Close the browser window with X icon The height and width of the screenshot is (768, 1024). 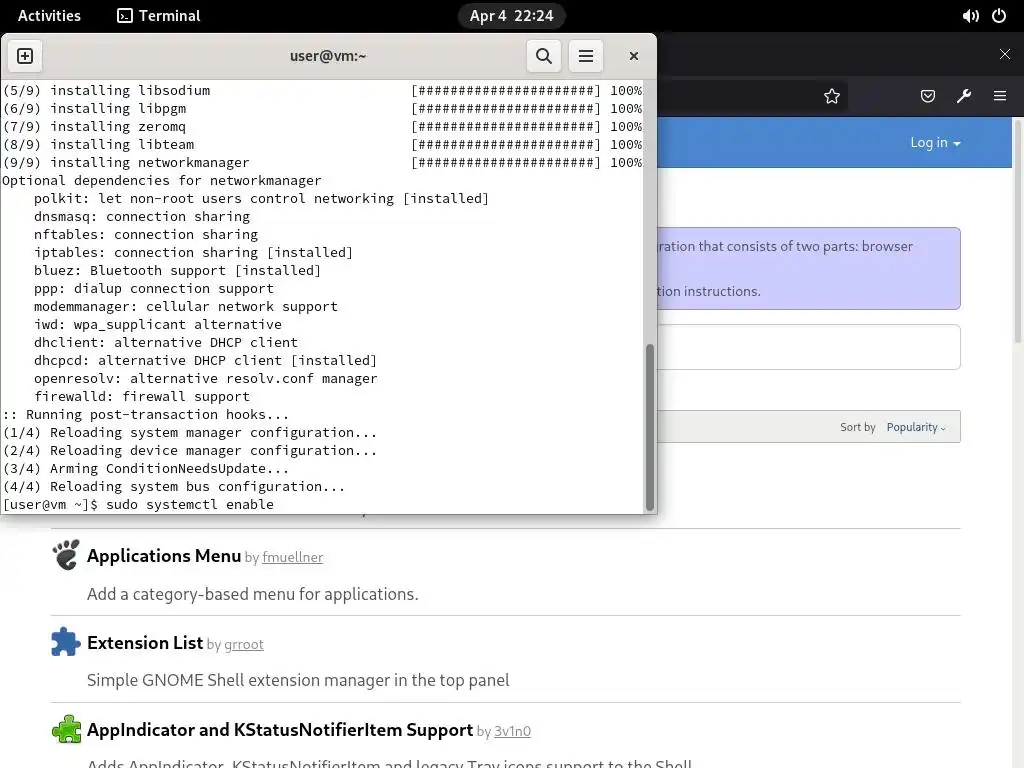coord(1004,54)
